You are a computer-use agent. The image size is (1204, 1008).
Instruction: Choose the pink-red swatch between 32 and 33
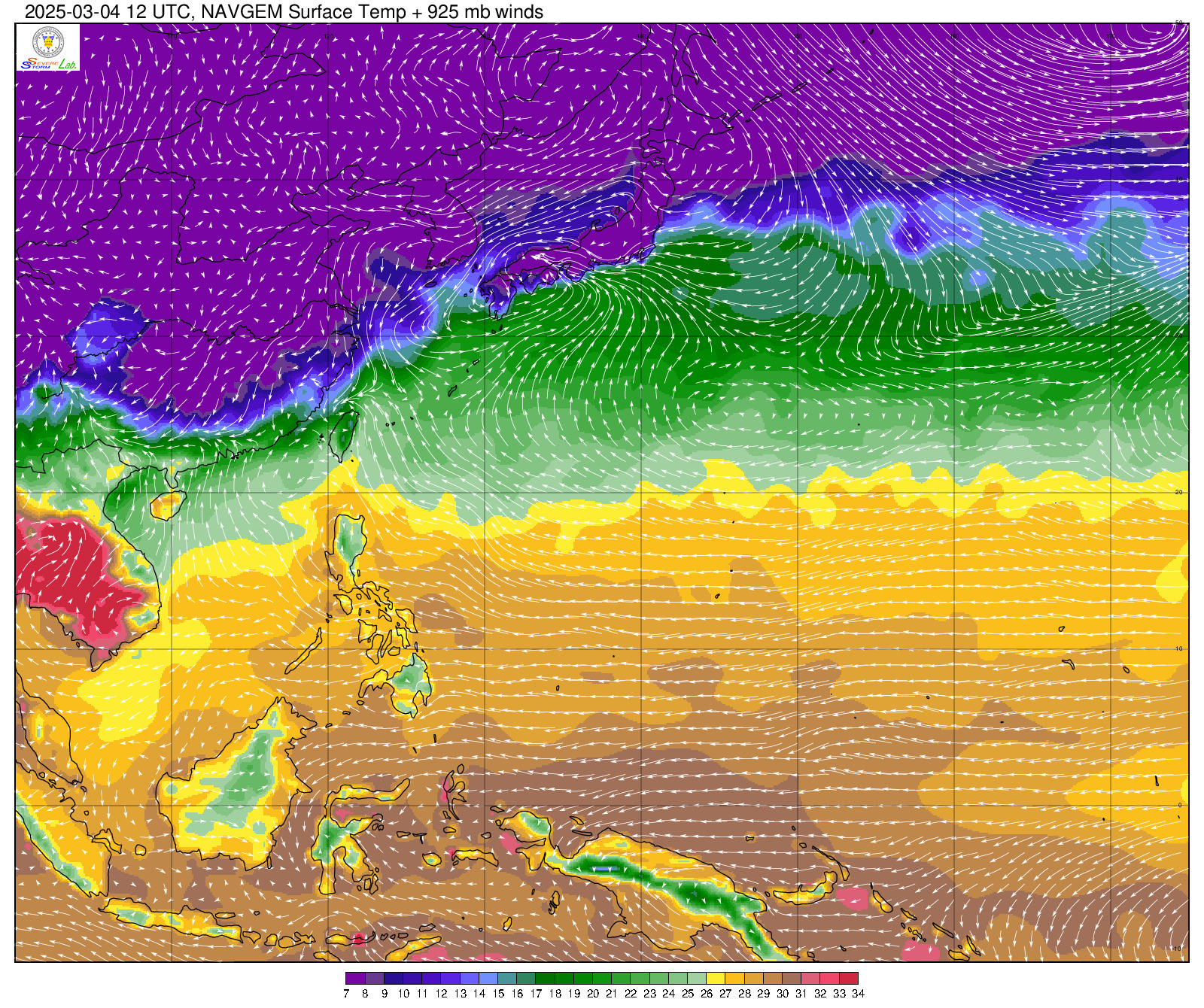(x=830, y=978)
